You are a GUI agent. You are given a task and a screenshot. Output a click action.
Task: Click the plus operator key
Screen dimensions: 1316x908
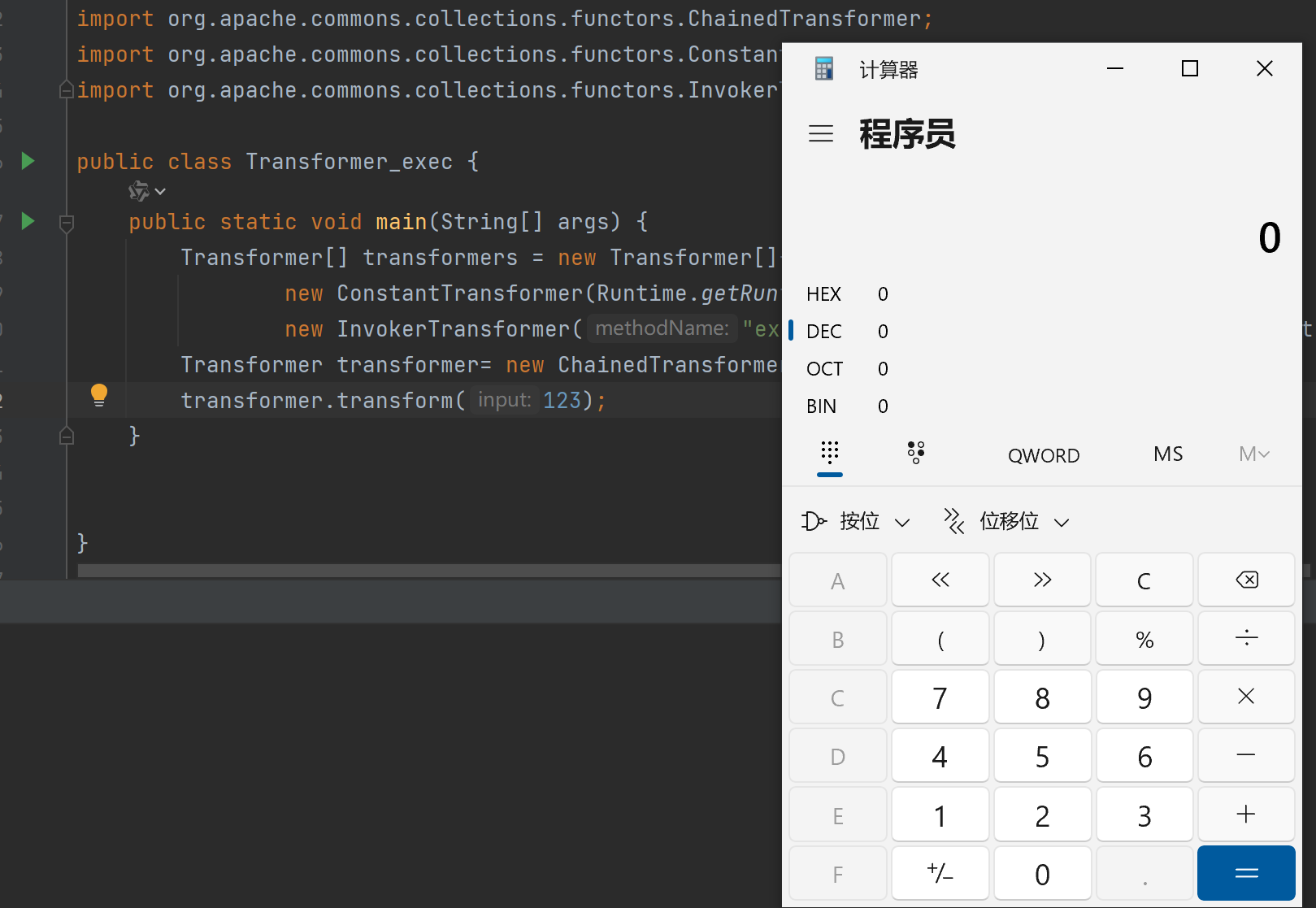[x=1246, y=814]
